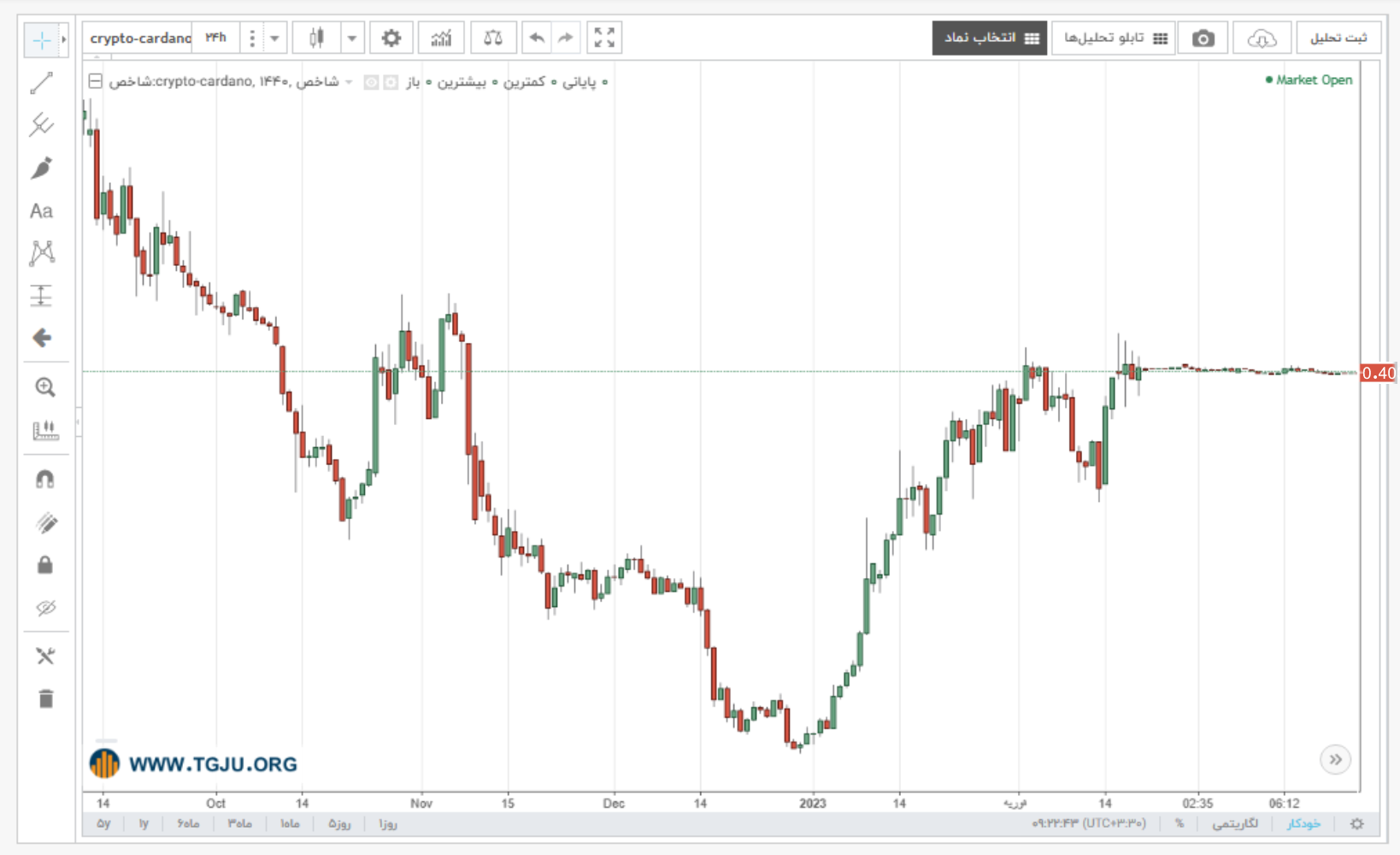Open تابلو تحلیل‌ها analyses board

point(1114,38)
